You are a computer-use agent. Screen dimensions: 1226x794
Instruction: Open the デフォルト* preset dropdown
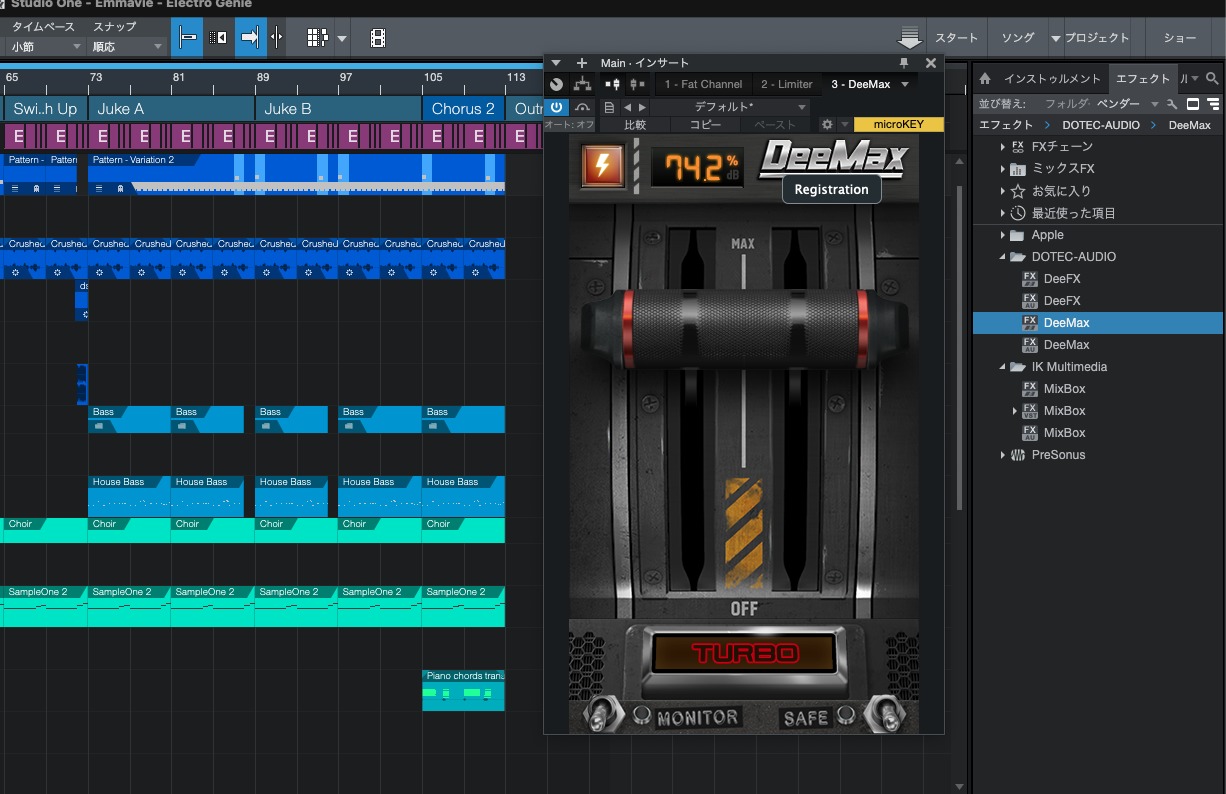point(731,107)
